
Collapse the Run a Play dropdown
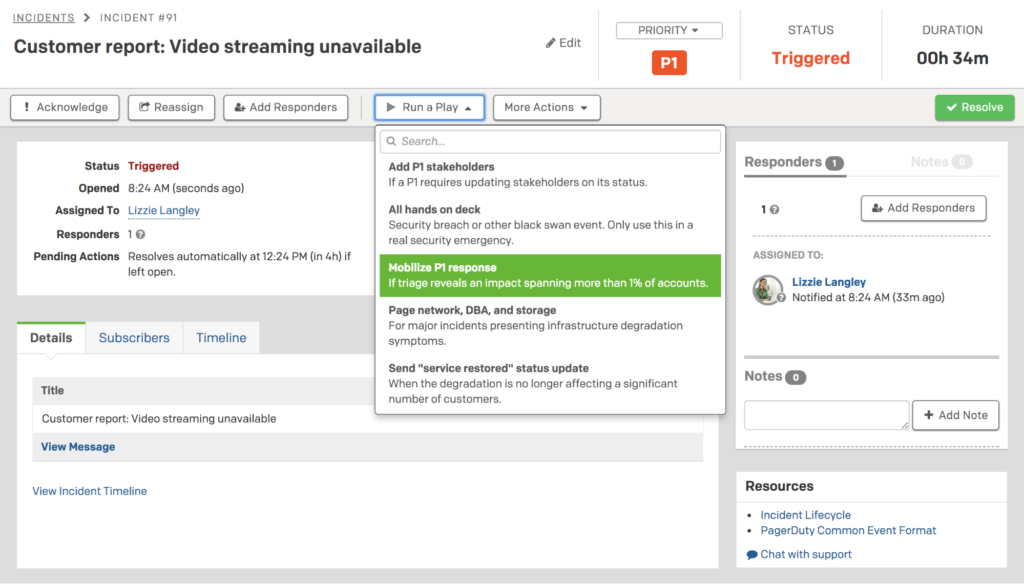[429, 107]
